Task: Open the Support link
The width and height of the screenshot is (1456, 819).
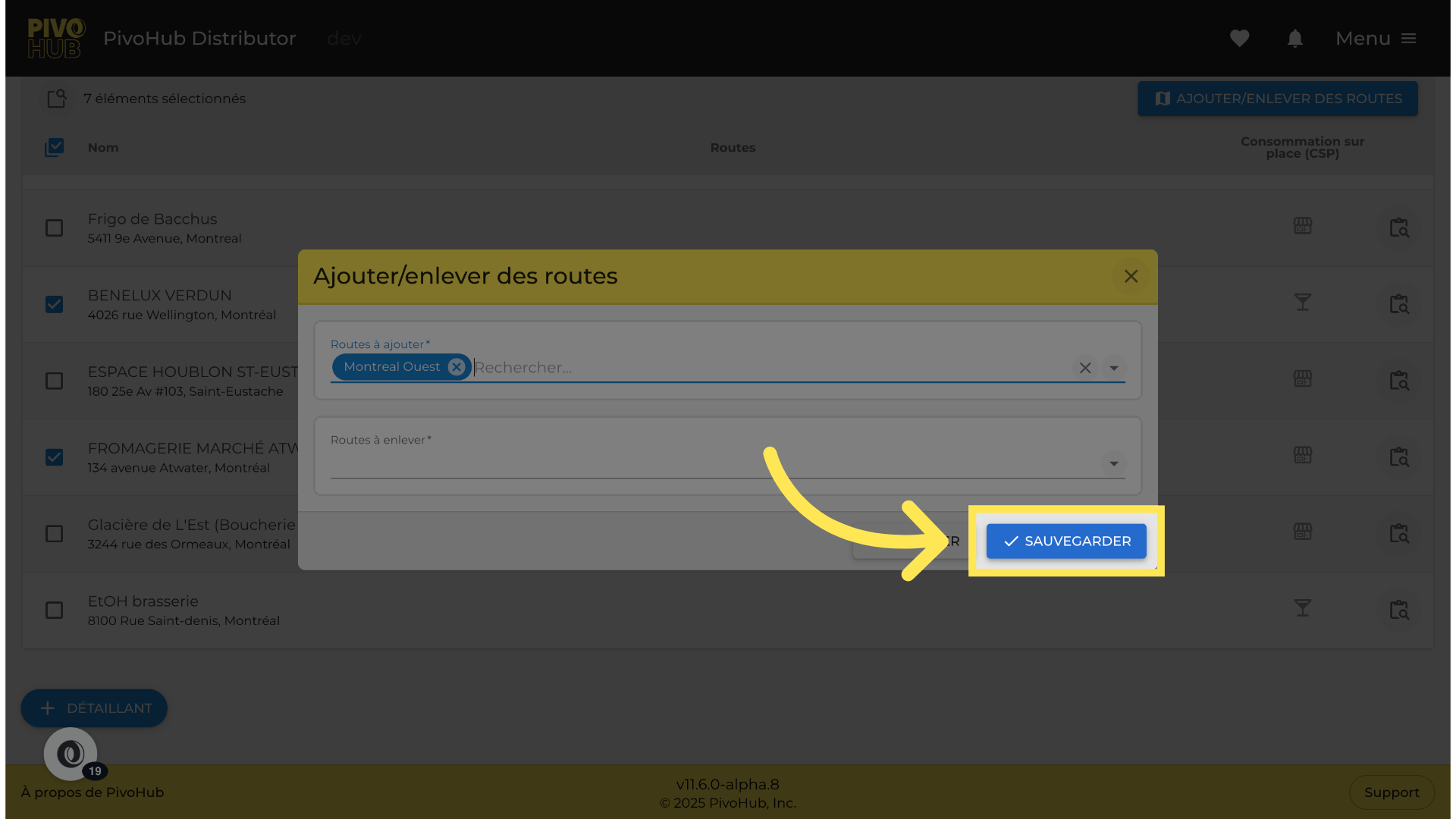Action: 1391,792
